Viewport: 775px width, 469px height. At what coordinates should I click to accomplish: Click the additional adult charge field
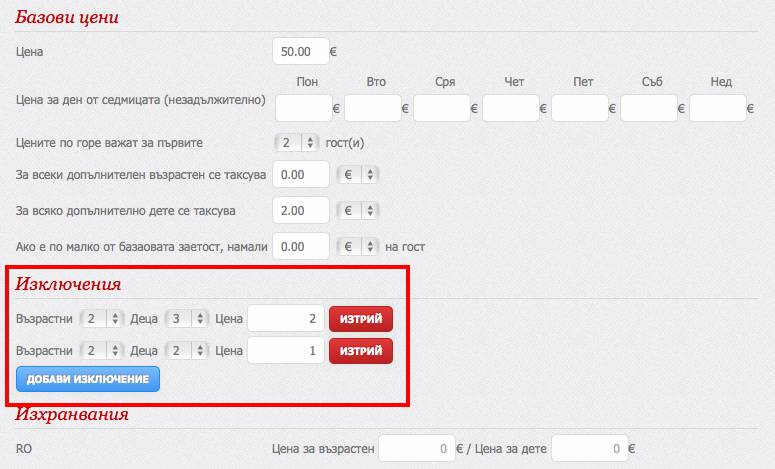(301, 174)
